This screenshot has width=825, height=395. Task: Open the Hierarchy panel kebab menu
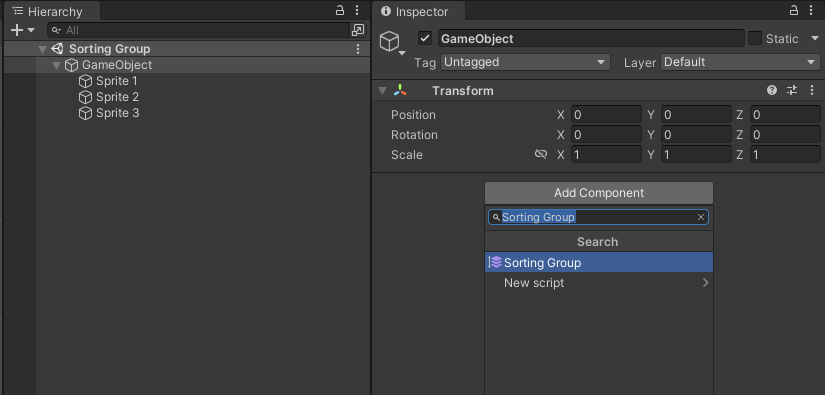pos(357,10)
